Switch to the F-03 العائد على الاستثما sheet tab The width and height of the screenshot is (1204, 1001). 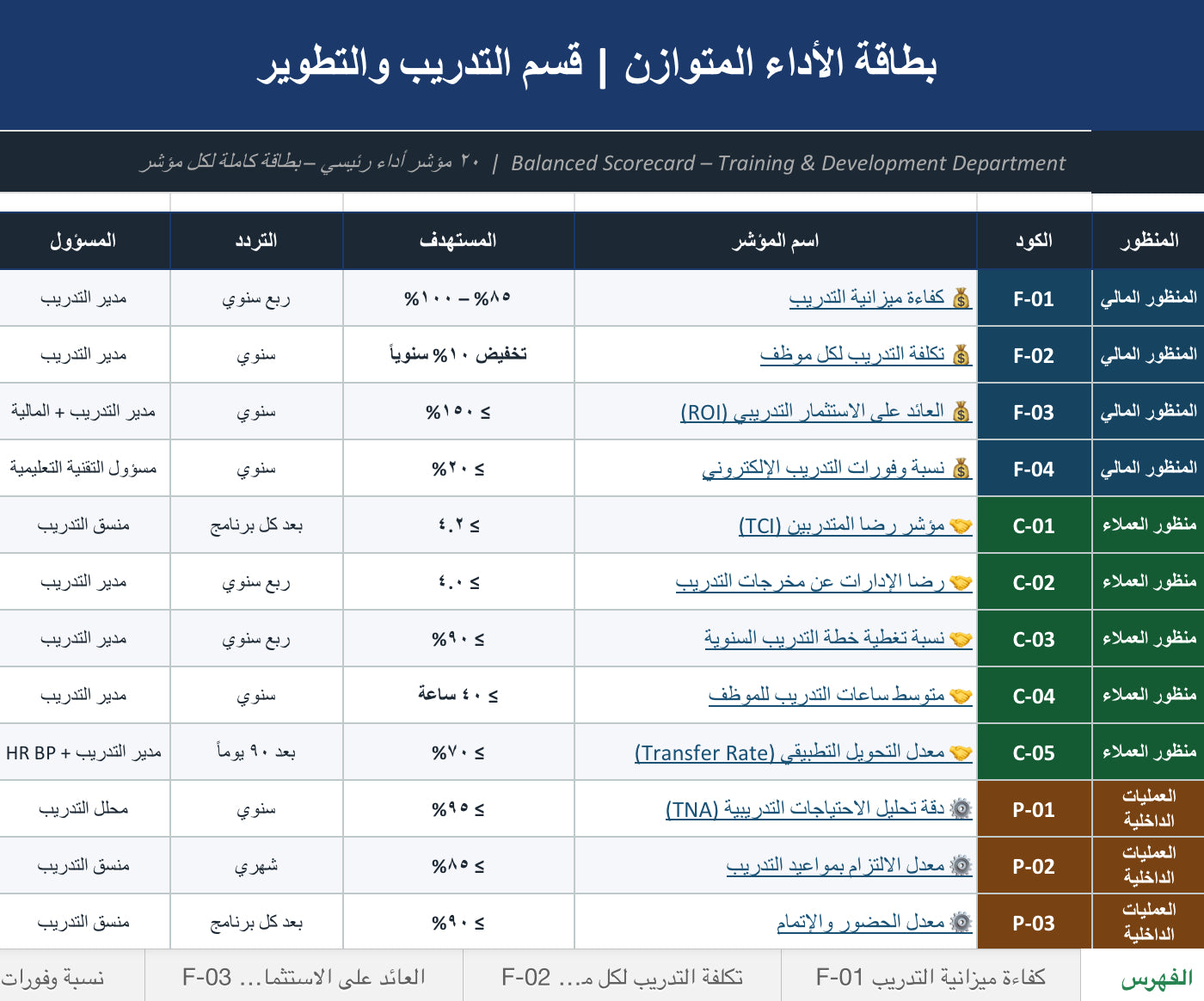click(x=304, y=977)
